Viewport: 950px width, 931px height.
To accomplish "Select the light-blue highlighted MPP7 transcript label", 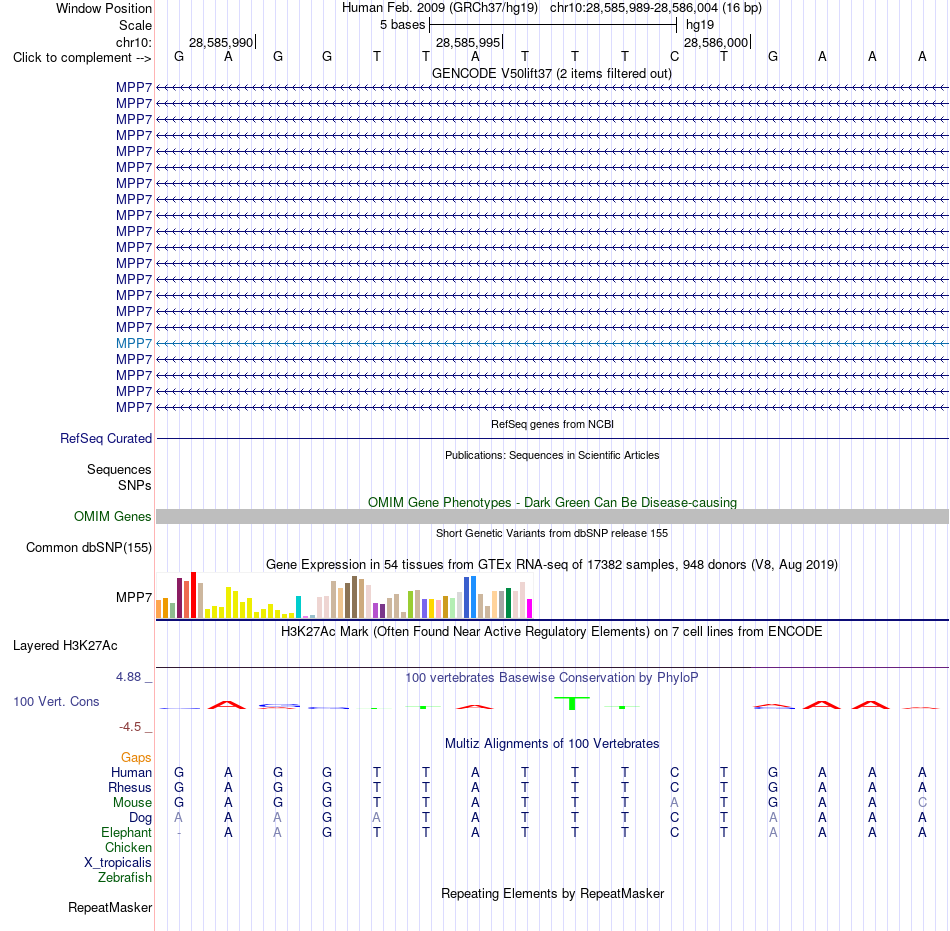I will point(134,343).
